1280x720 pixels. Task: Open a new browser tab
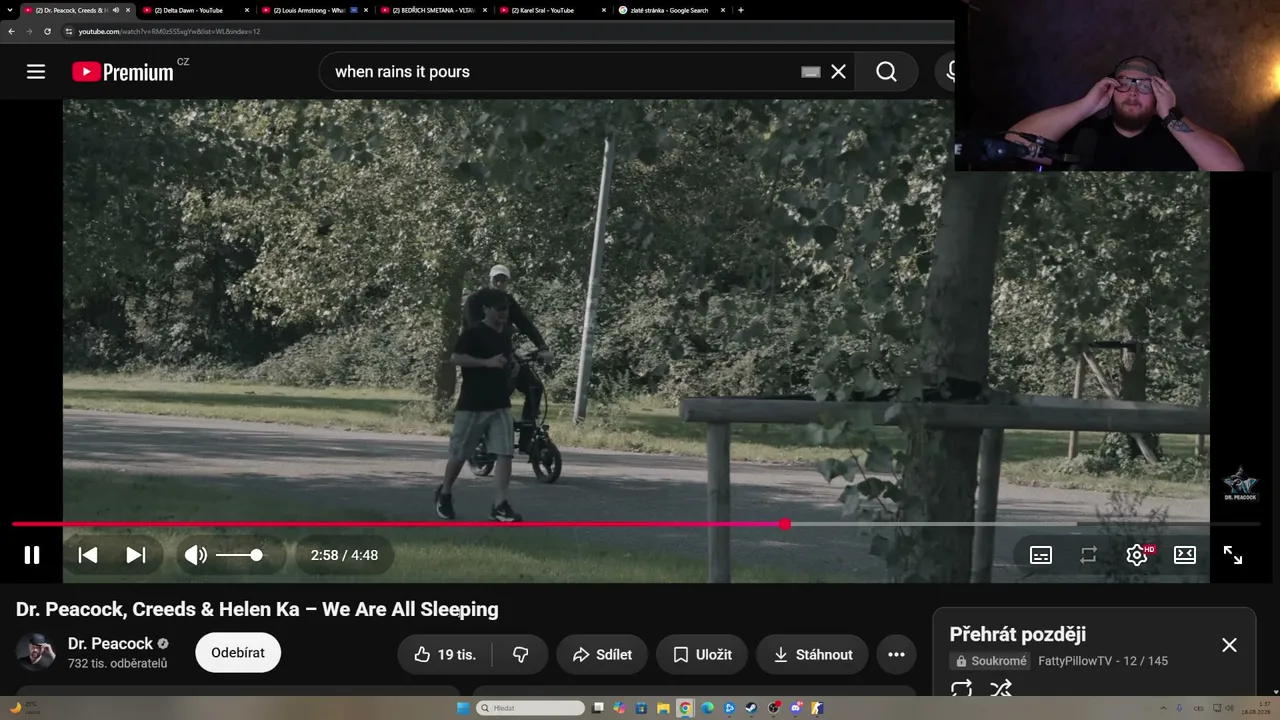[x=740, y=10]
